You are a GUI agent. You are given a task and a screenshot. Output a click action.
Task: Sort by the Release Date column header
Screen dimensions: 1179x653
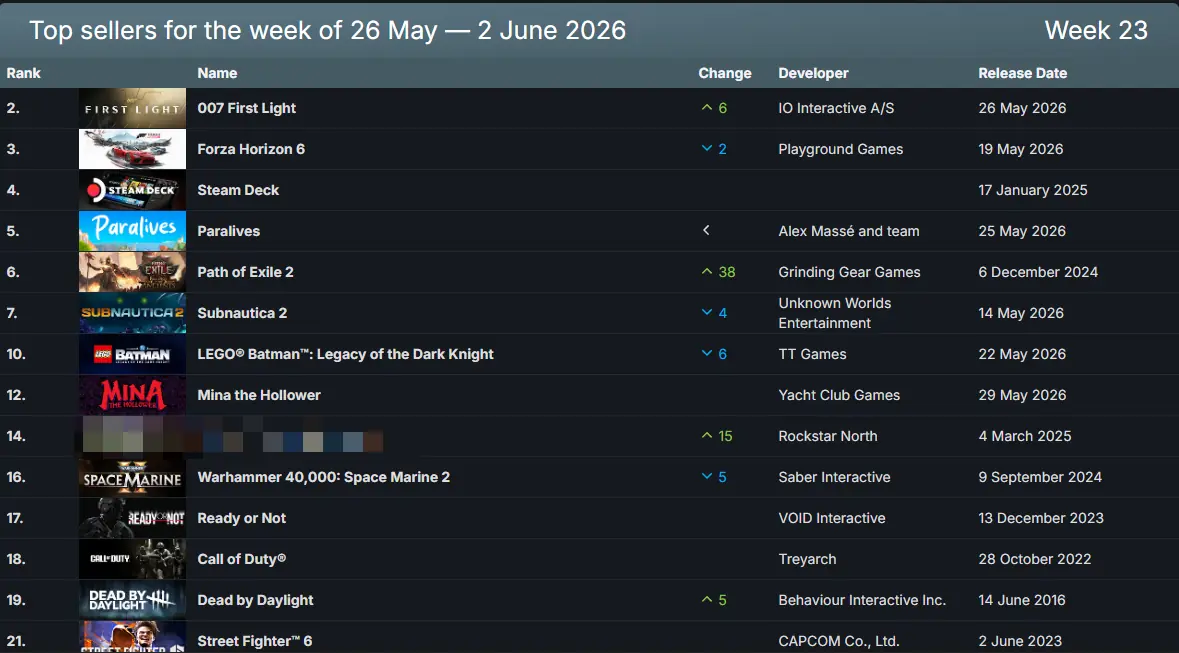1023,73
